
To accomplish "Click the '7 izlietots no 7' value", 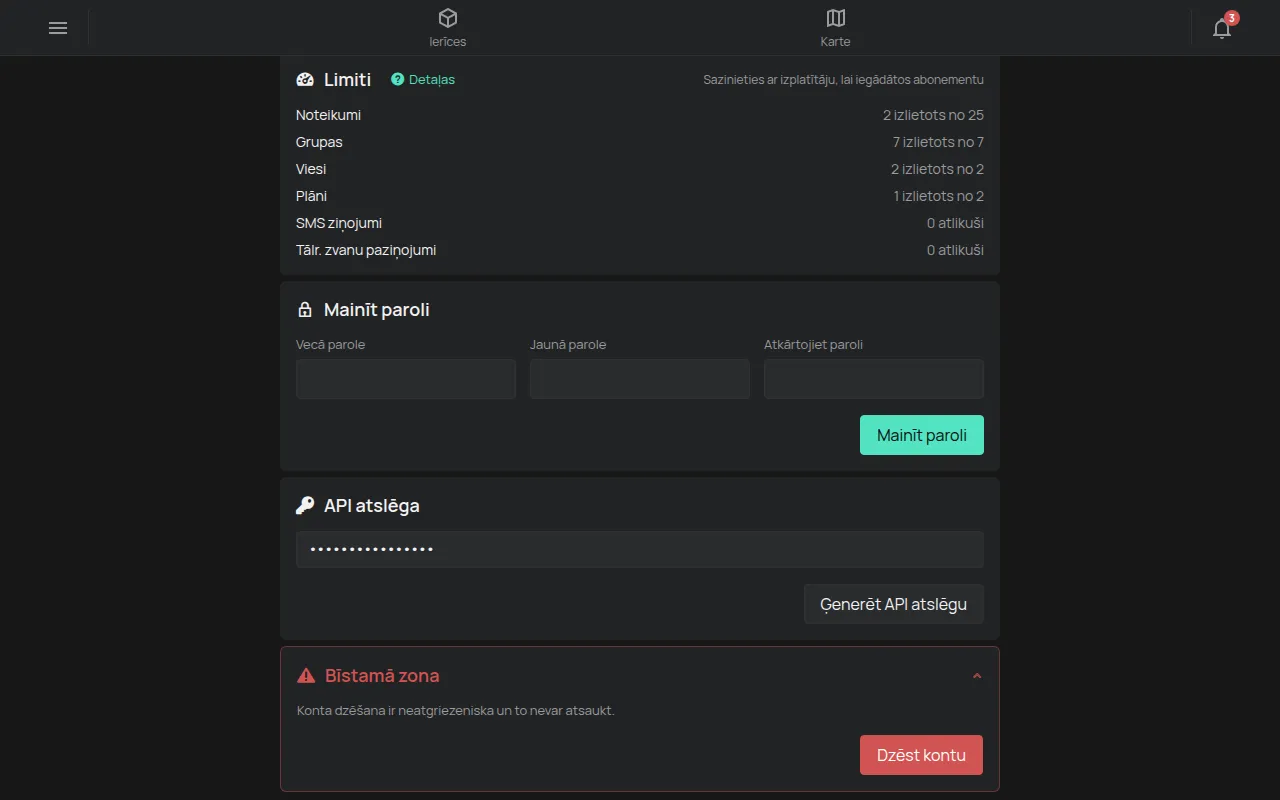I will [x=938, y=142].
